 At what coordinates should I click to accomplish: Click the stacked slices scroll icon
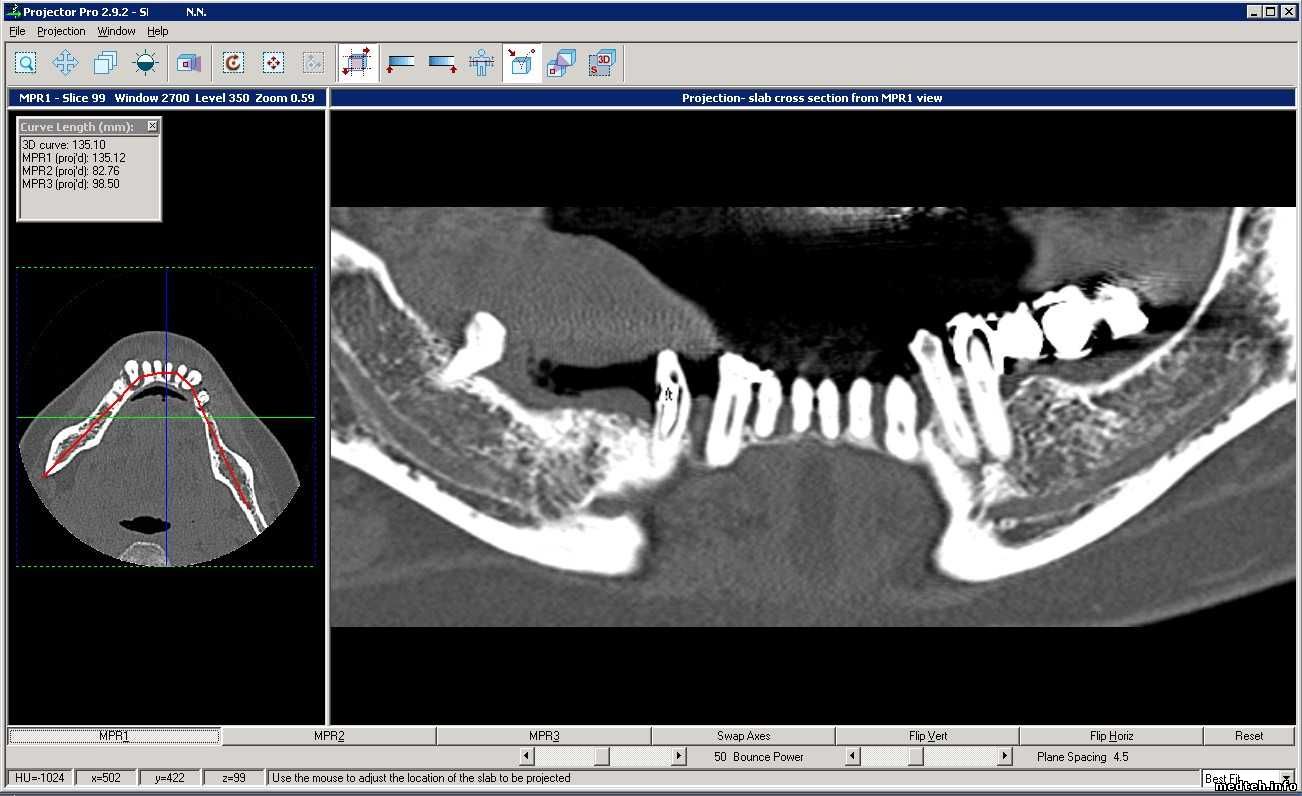coord(105,64)
